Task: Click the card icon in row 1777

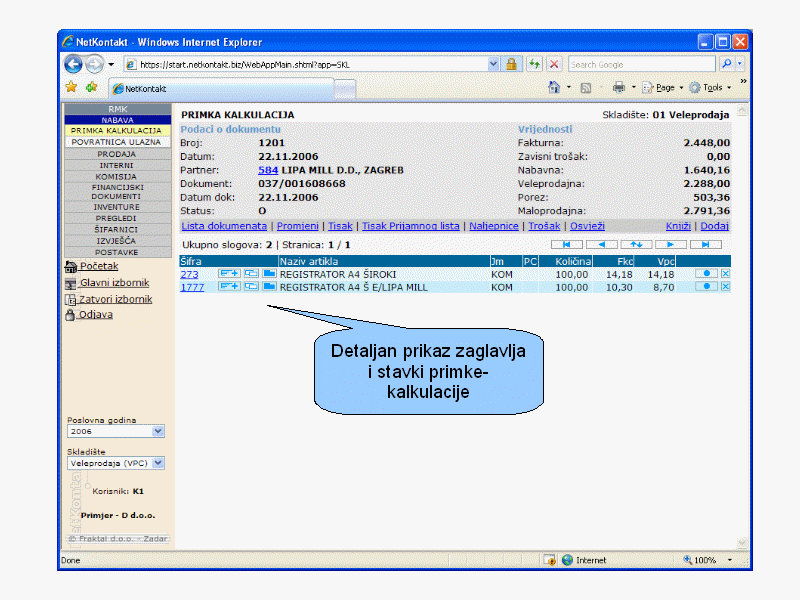Action: pos(251,286)
